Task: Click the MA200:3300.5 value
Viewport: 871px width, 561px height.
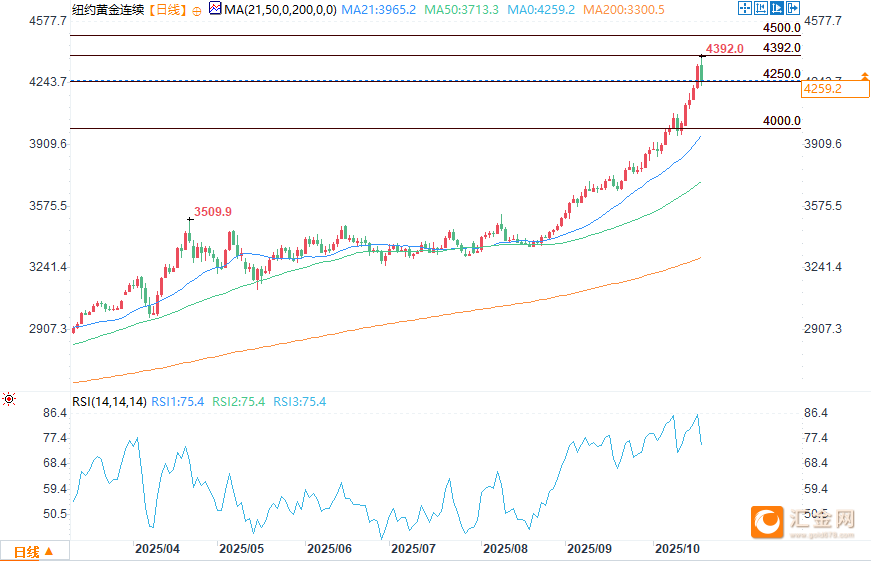Action: pos(624,9)
